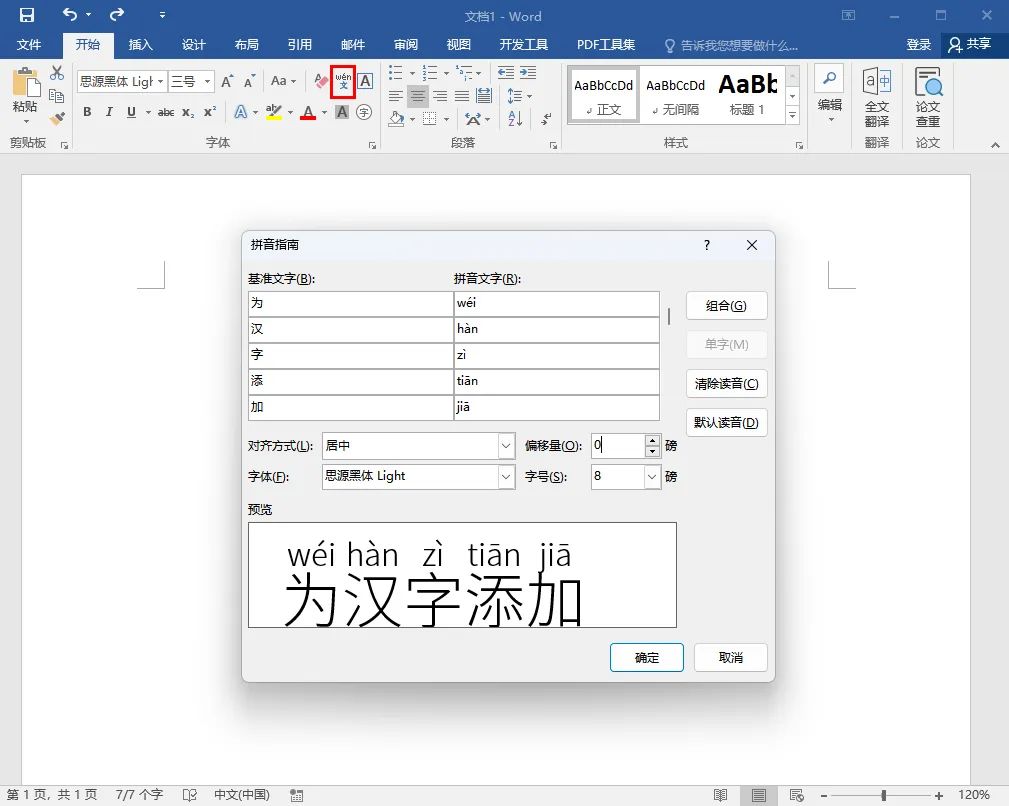This screenshot has width=1009, height=806.
Task: Sort text with the A-Z icon
Action: tap(515, 118)
